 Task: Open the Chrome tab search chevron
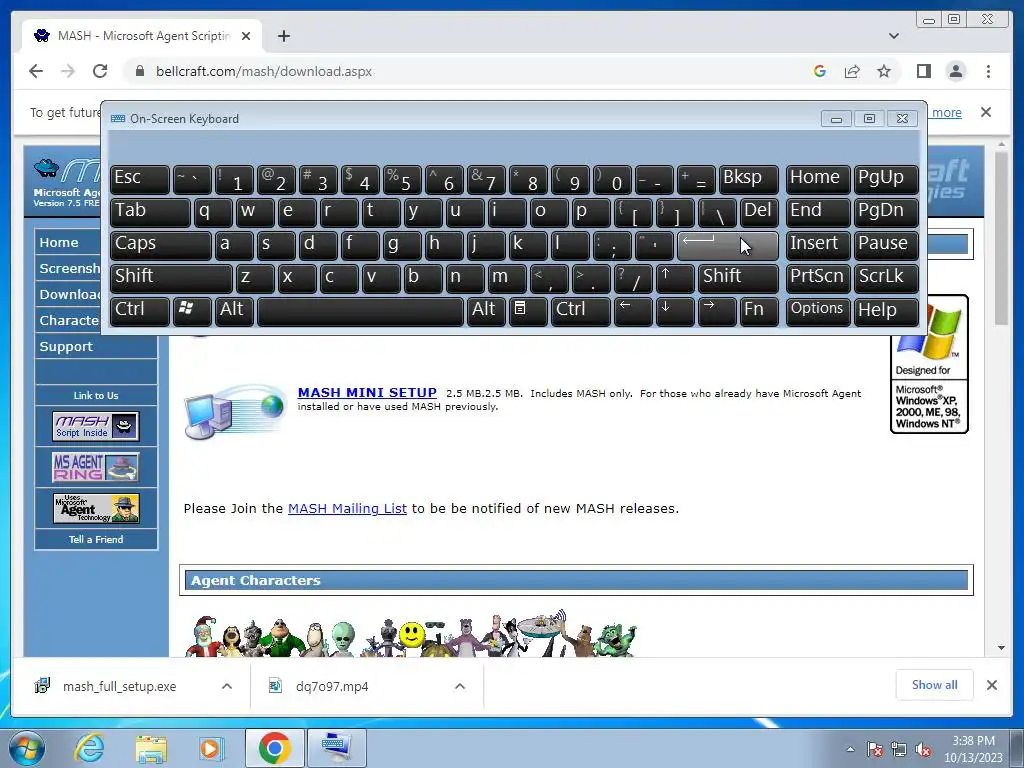[894, 36]
